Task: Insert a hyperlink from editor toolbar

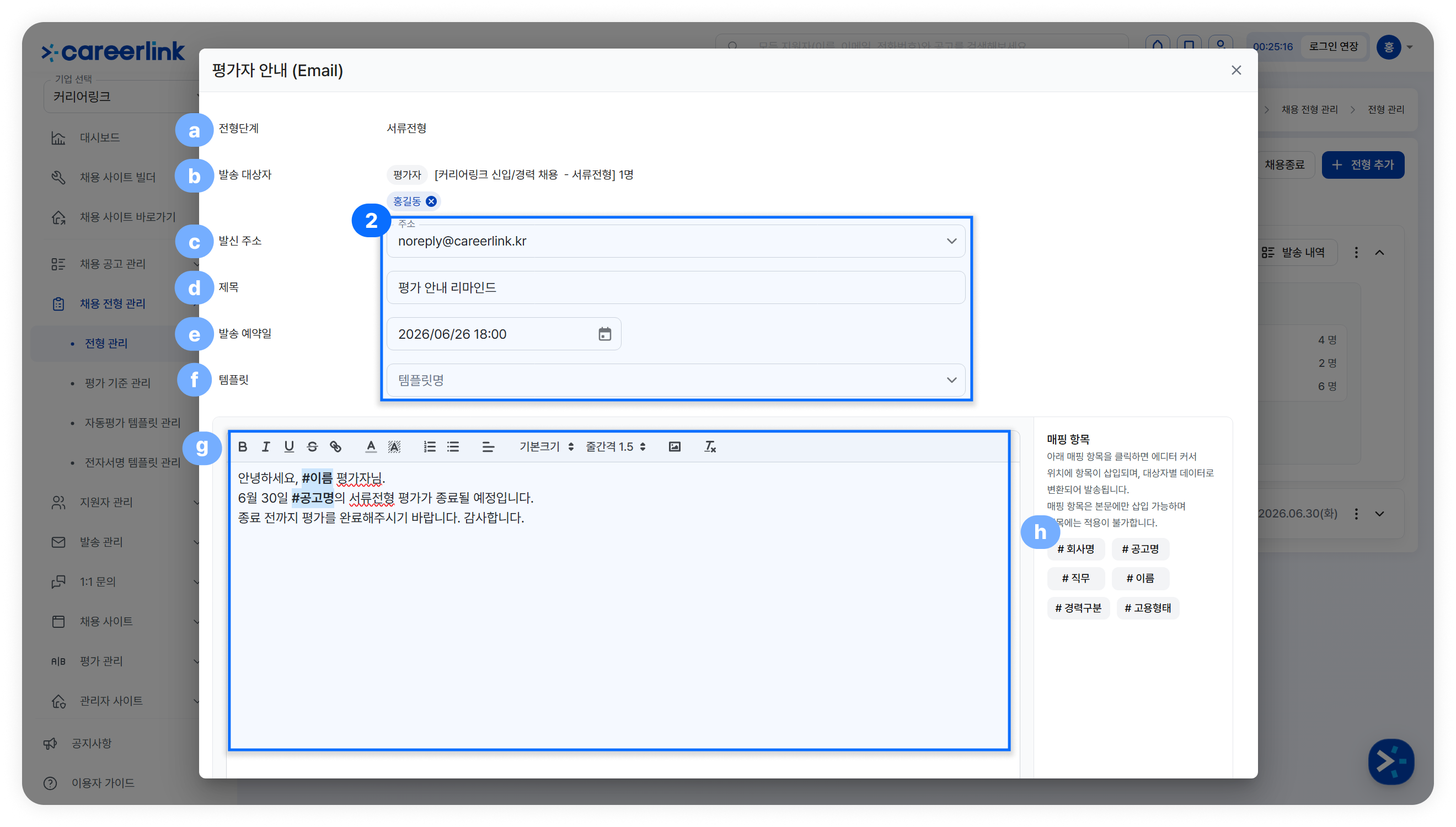Action: [335, 447]
